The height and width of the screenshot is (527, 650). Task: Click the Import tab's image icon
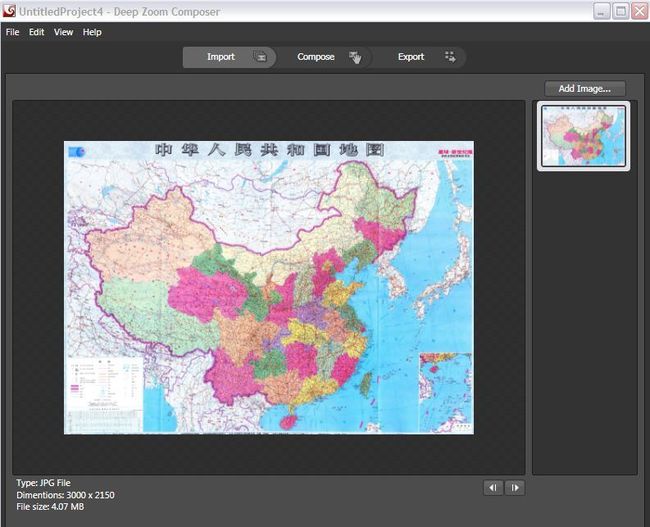[260, 57]
